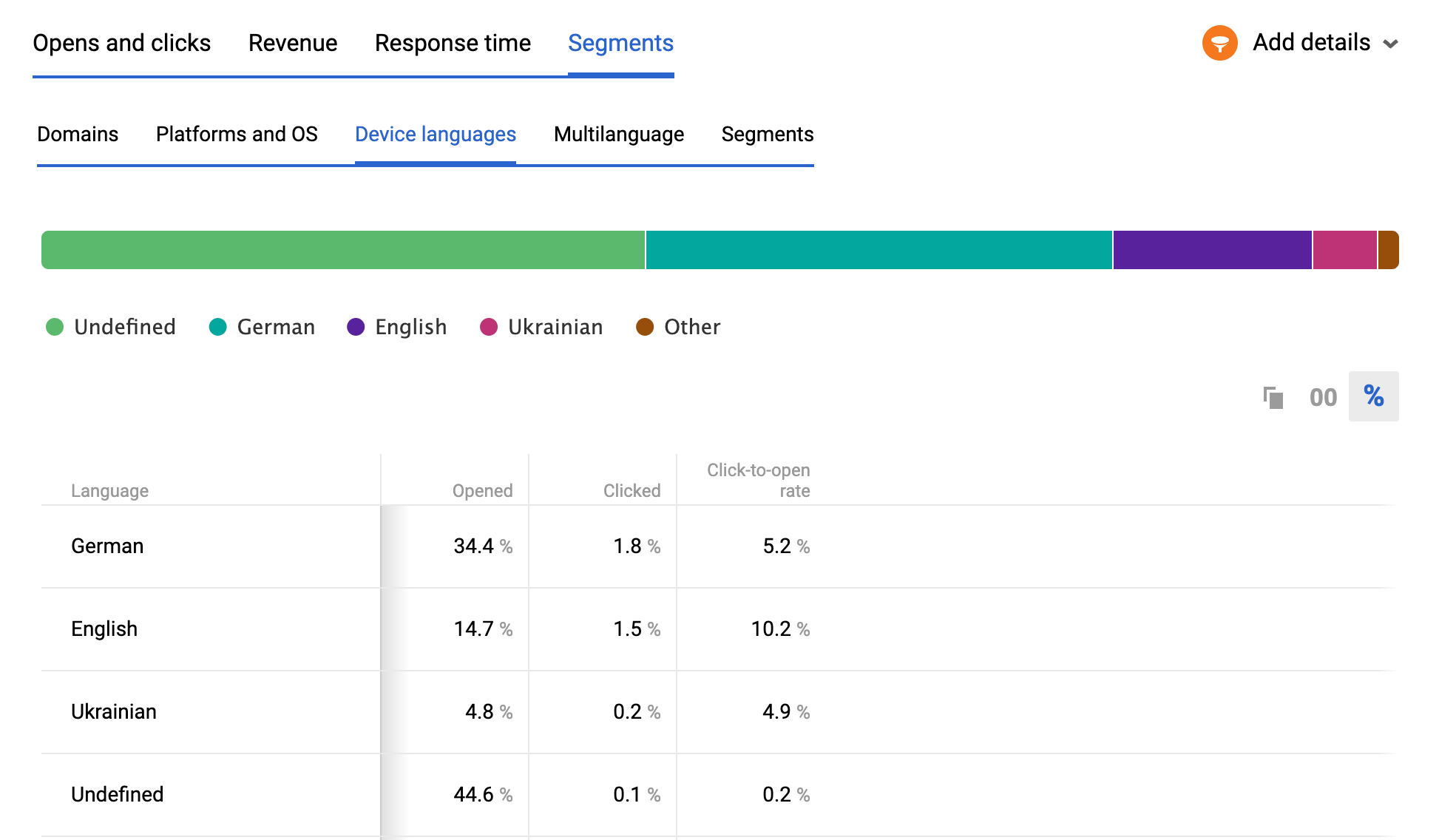Open the Opens and clicks tab

coord(122,43)
